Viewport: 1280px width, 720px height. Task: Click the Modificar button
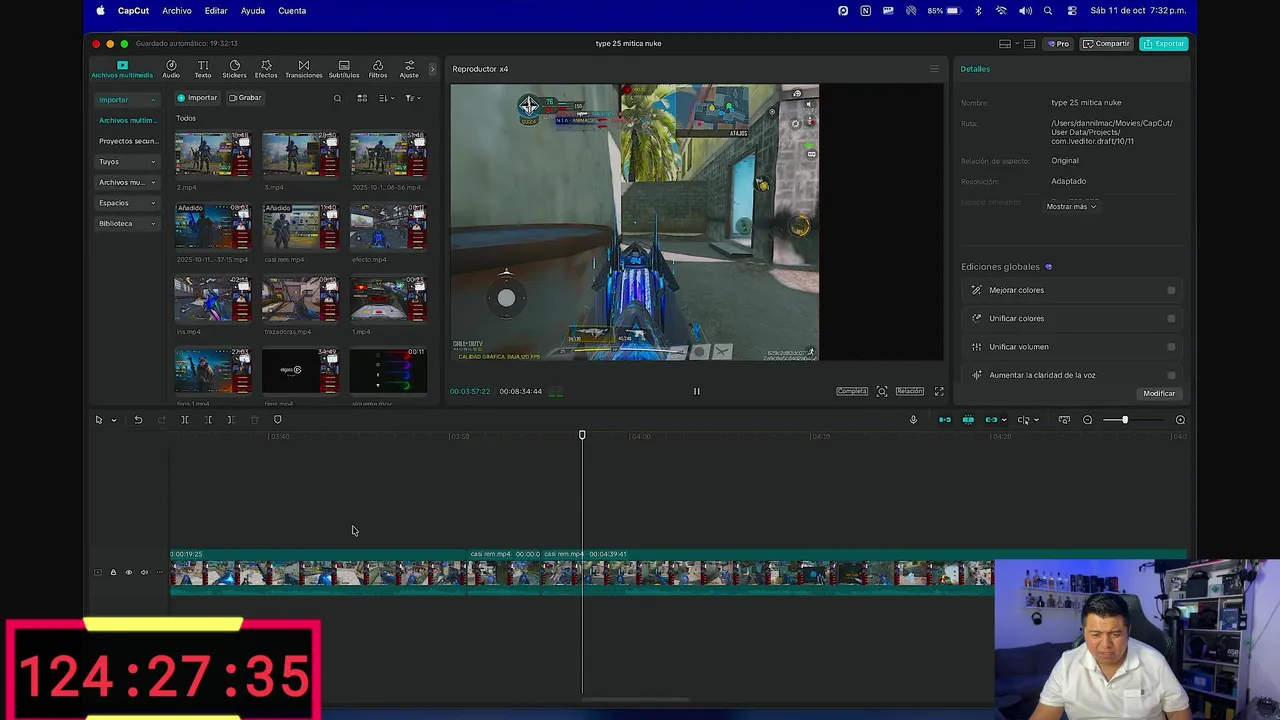point(1159,393)
